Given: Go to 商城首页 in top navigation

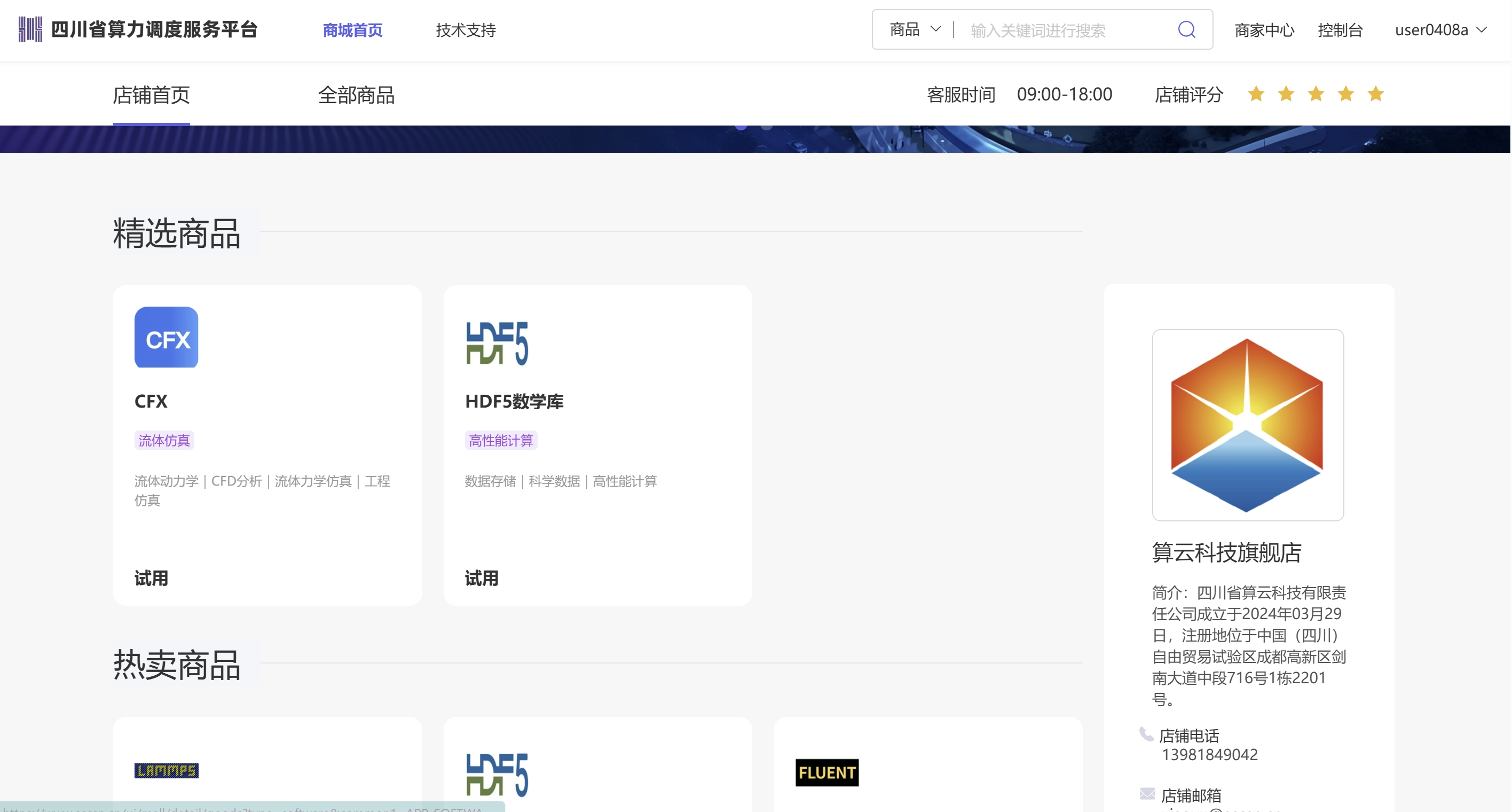Looking at the screenshot, I should click(352, 30).
